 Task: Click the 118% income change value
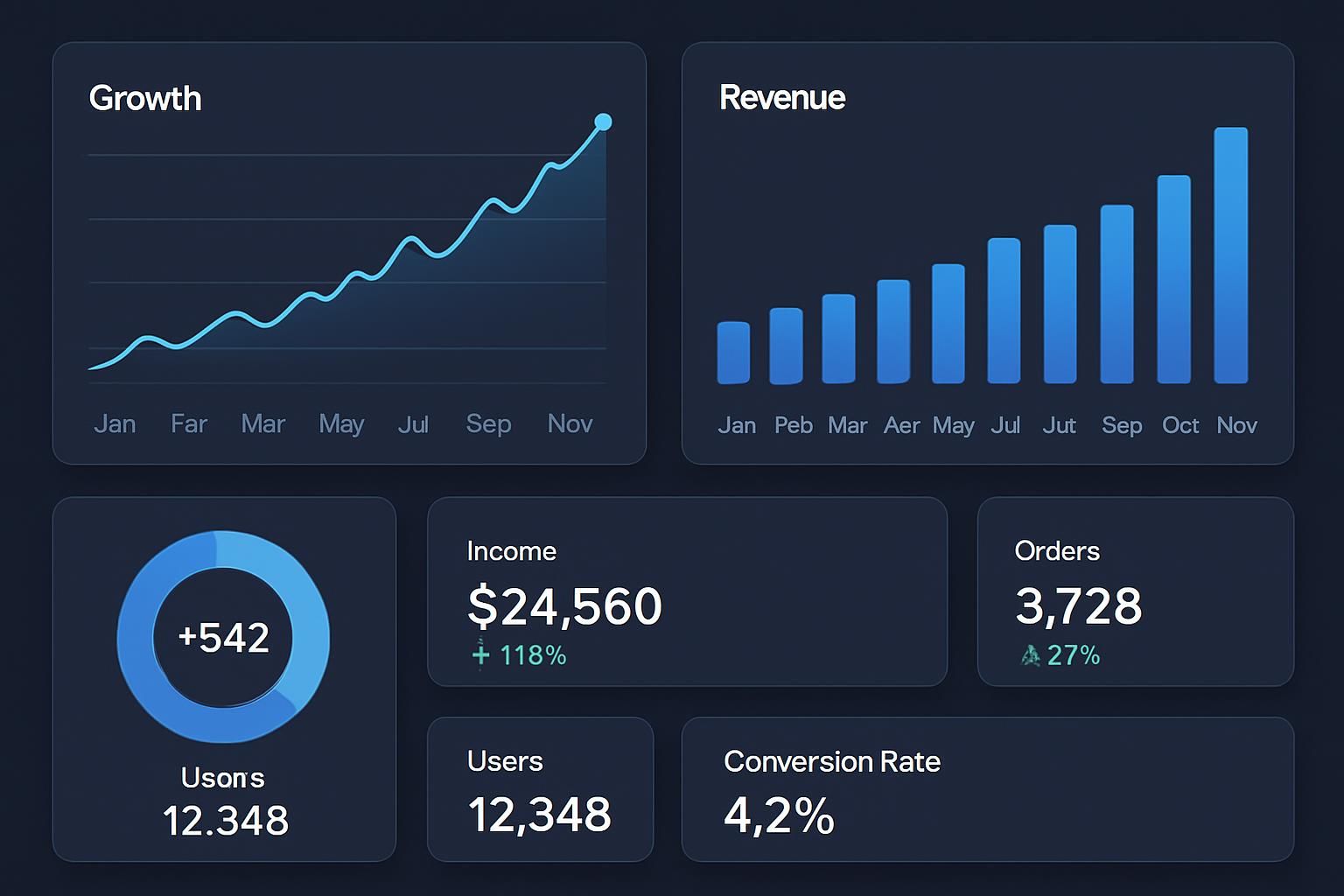click(533, 655)
